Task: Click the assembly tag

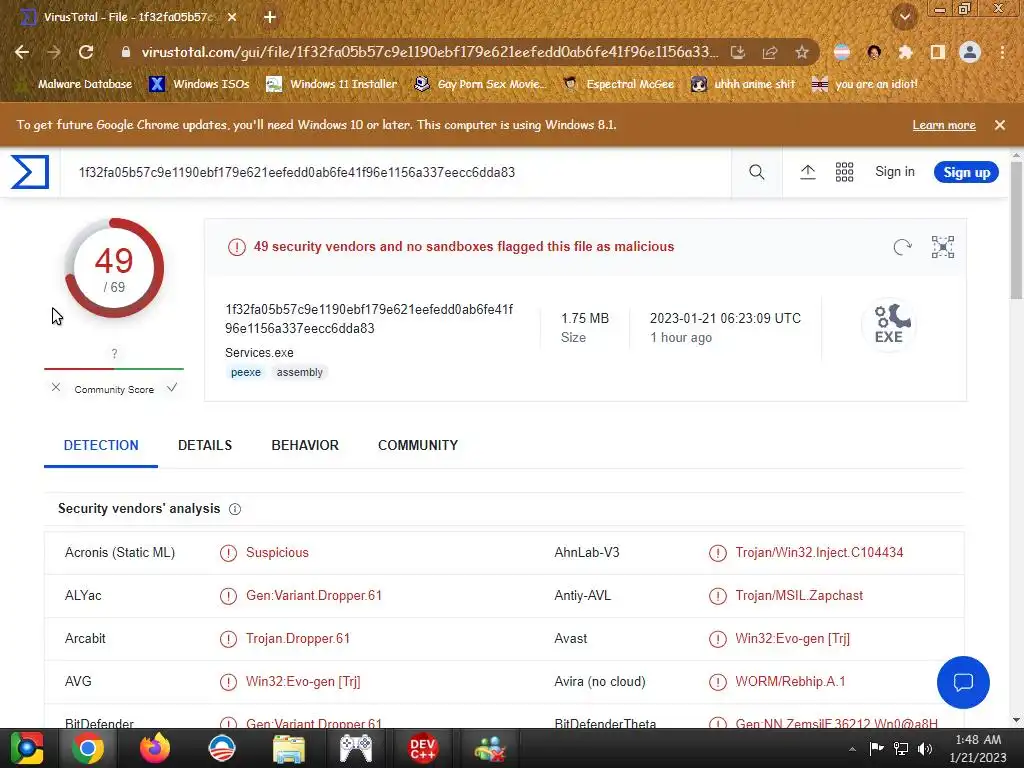Action: [299, 372]
